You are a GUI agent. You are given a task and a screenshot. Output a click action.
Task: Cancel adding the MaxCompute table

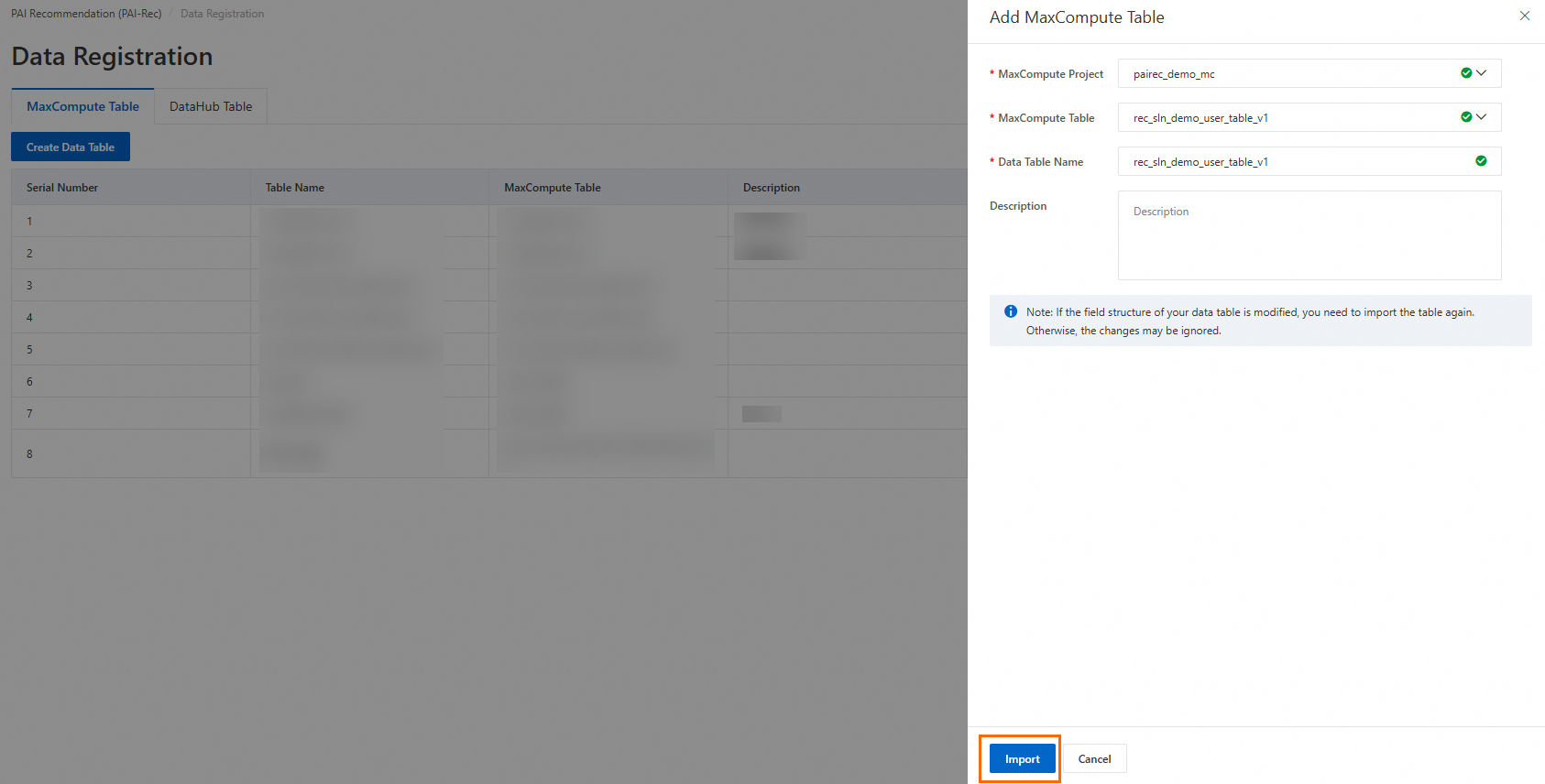coord(1094,758)
